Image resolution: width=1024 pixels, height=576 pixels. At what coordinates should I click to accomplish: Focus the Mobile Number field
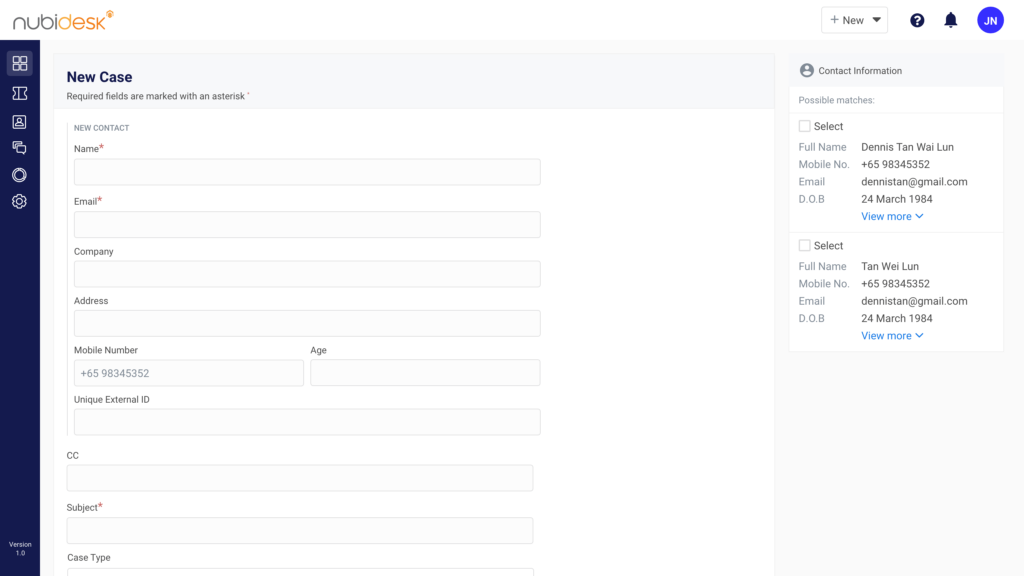pos(188,373)
